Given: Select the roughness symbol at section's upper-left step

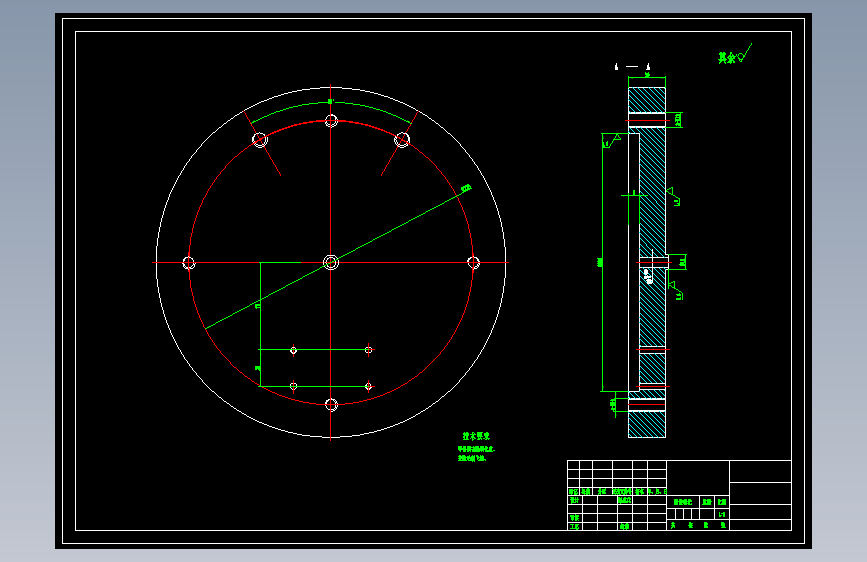Looking at the screenshot, I should (612, 140).
